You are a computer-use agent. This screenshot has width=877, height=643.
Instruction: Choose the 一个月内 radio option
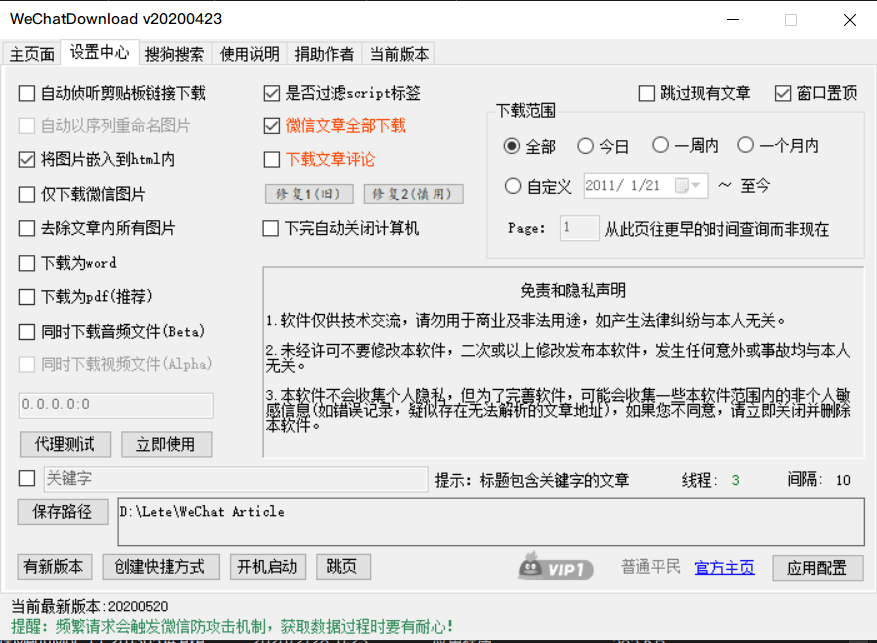pyautogui.click(x=745, y=146)
